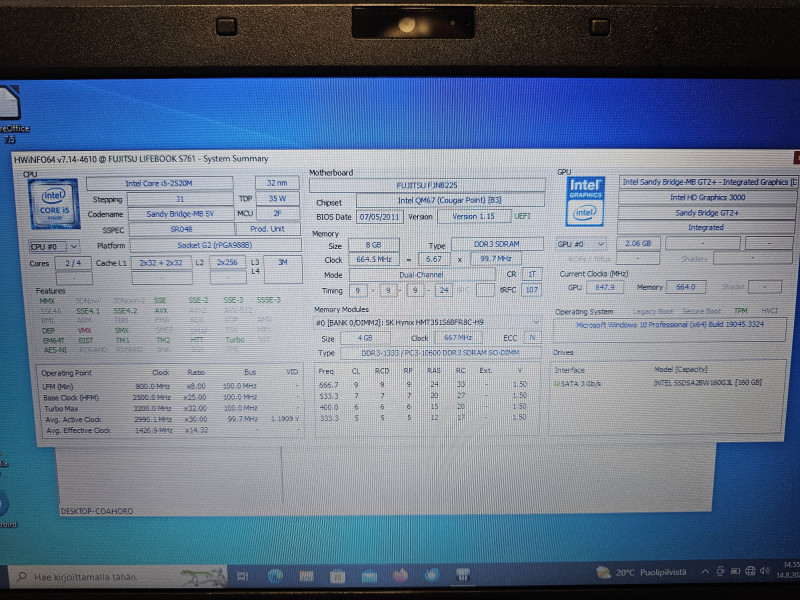Screen dimensions: 800x600
Task: Click the Avg. Effective Clock row
Action: (172, 430)
